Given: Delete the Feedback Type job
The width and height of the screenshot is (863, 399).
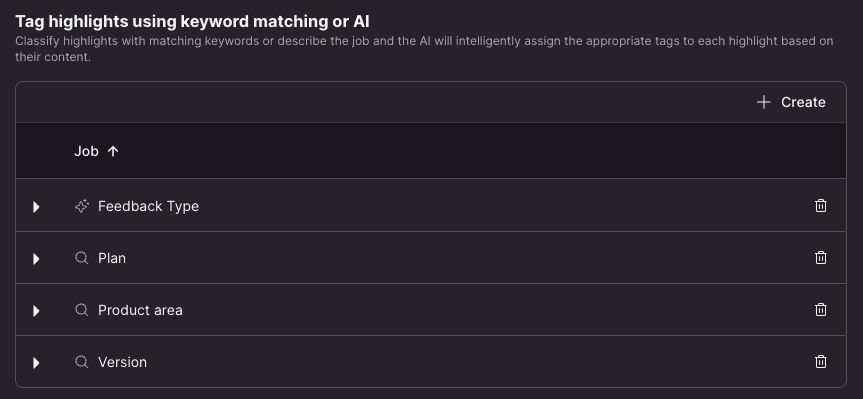Looking at the screenshot, I should [820, 206].
